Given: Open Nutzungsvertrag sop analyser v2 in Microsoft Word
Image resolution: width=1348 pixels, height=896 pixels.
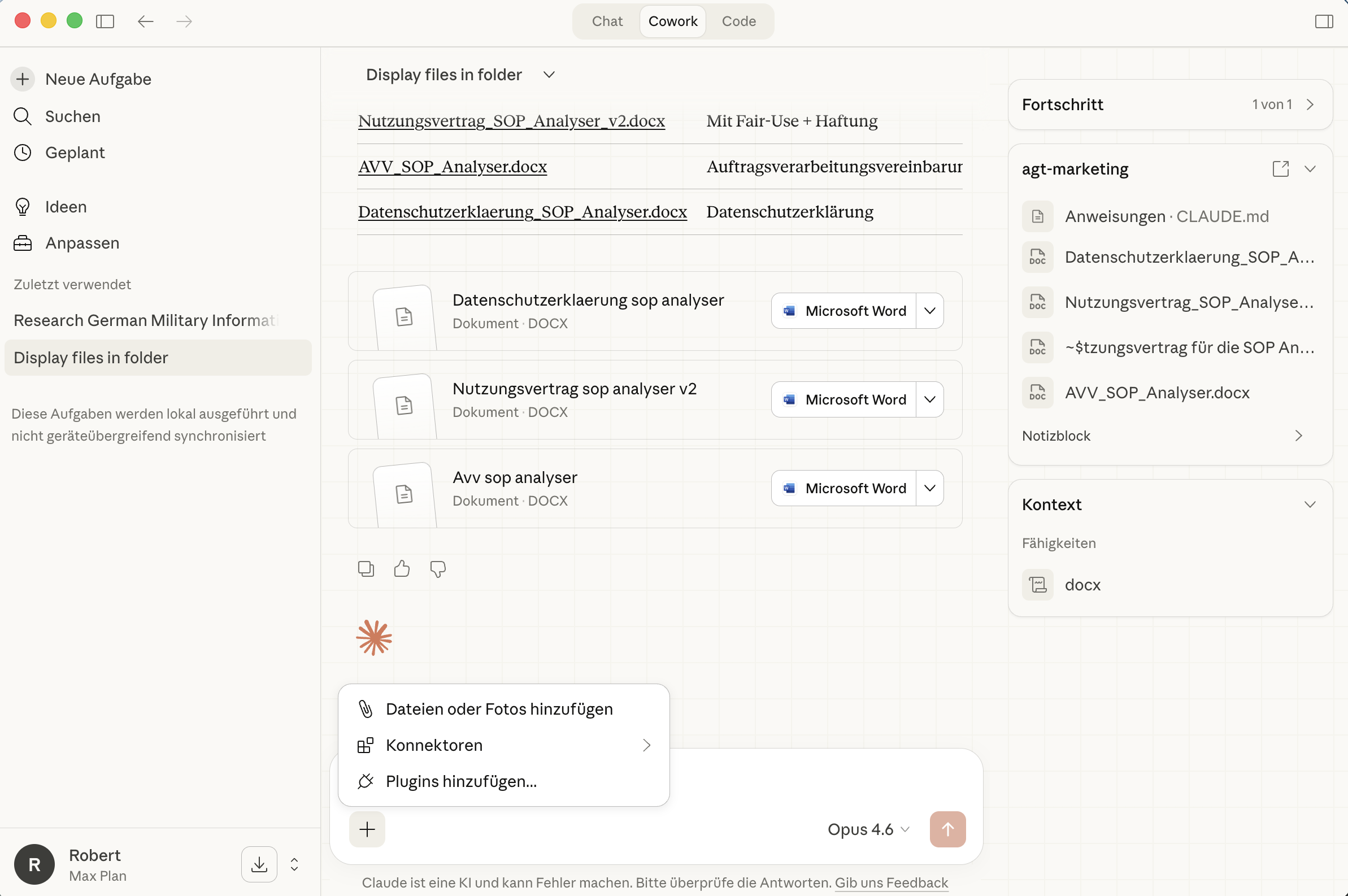Looking at the screenshot, I should pos(844,399).
